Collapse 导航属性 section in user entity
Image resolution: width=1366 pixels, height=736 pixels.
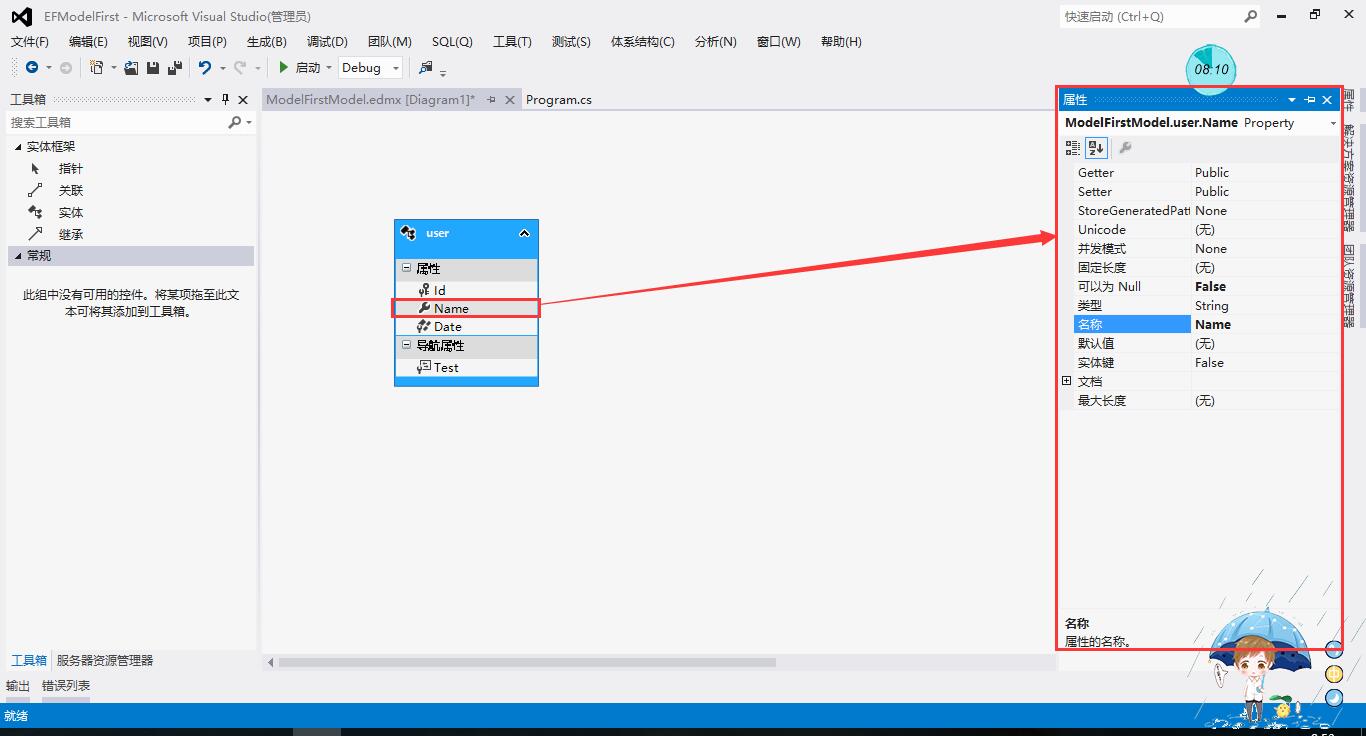pyautogui.click(x=406, y=345)
